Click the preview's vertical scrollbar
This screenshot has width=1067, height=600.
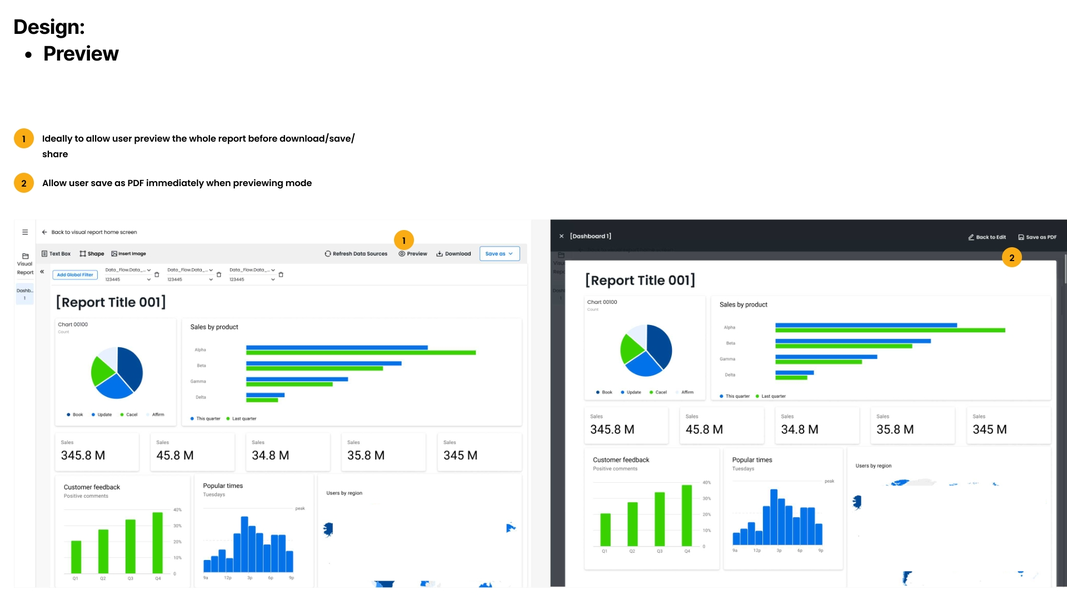pos(1064,269)
